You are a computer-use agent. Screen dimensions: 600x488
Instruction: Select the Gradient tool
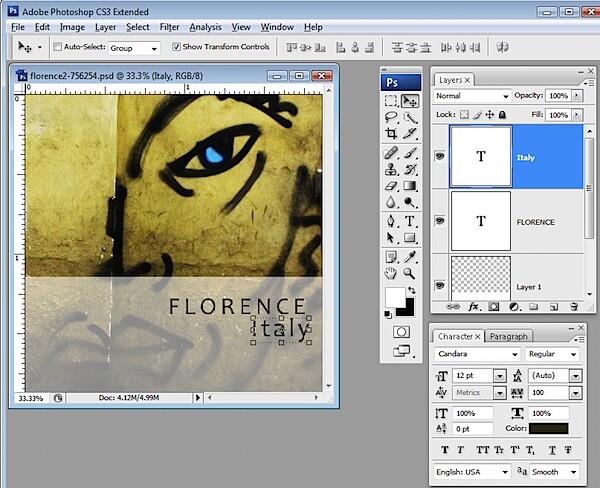click(x=409, y=186)
